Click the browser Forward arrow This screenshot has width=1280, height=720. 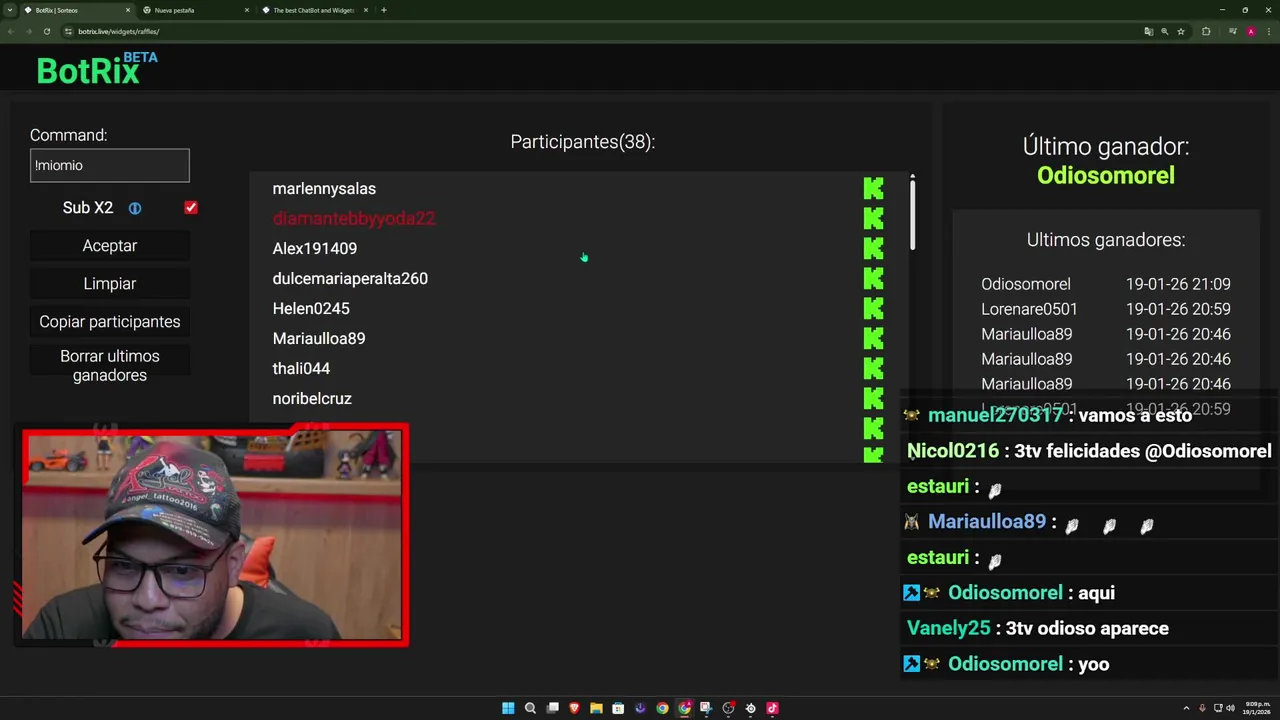(x=29, y=31)
